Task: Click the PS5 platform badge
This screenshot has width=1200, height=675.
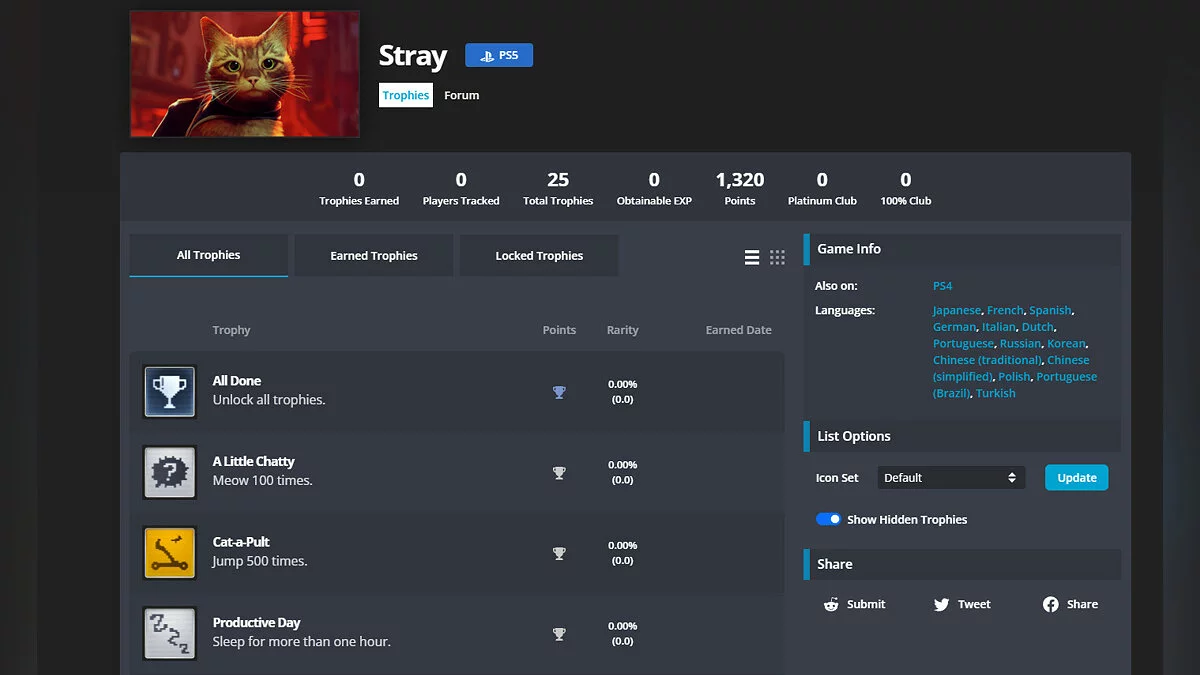Action: [x=499, y=56]
